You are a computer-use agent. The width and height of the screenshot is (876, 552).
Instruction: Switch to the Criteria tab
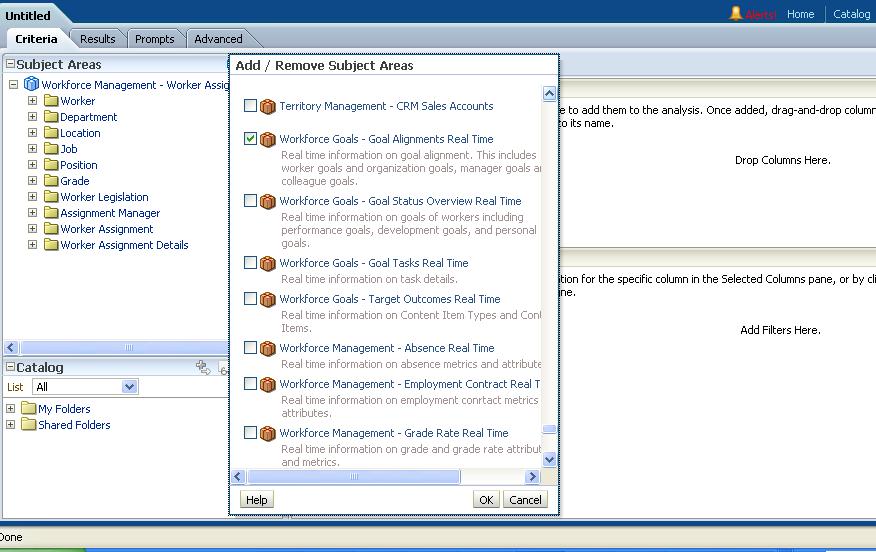click(36, 39)
